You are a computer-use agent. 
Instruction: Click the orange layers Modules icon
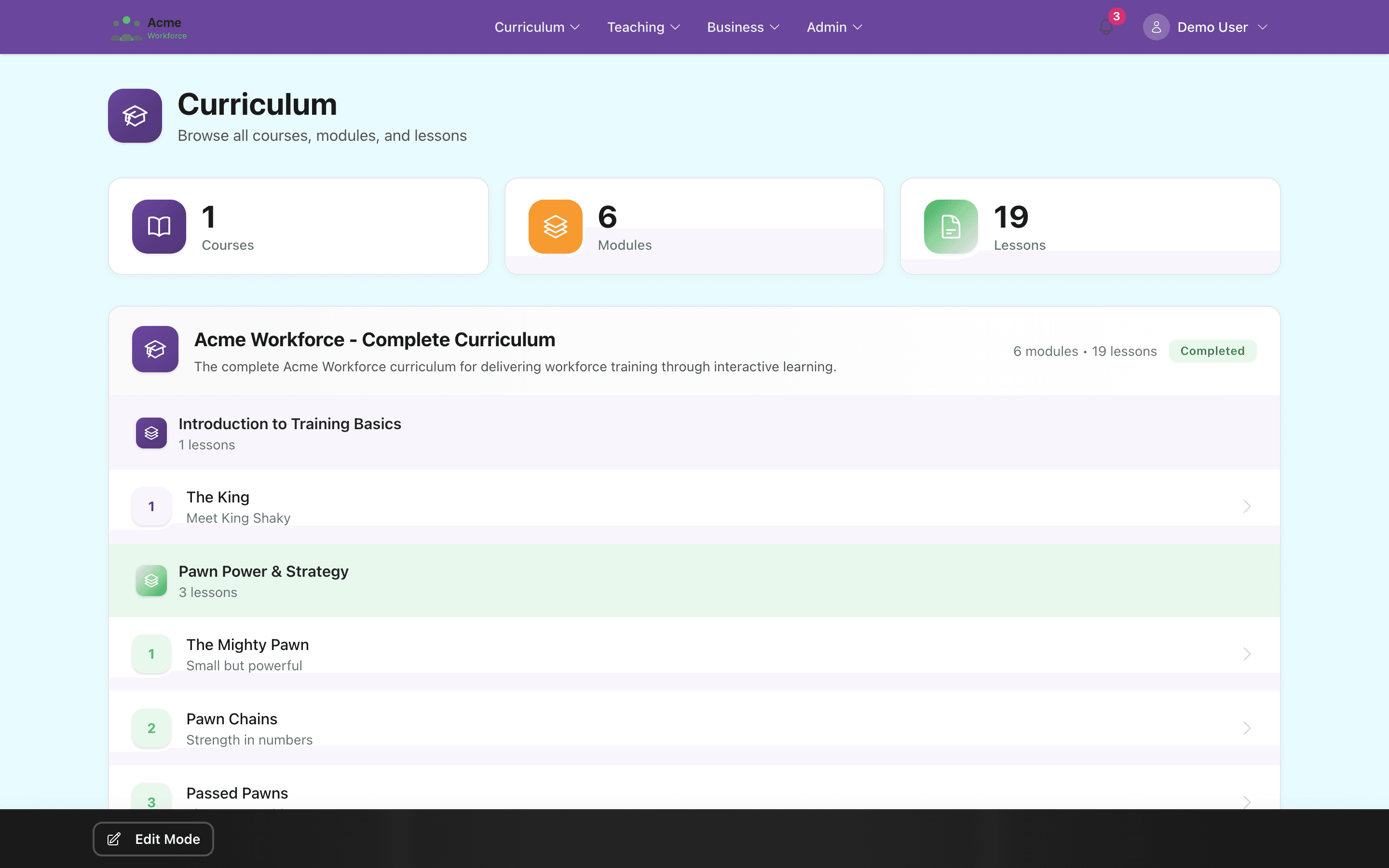(x=555, y=226)
